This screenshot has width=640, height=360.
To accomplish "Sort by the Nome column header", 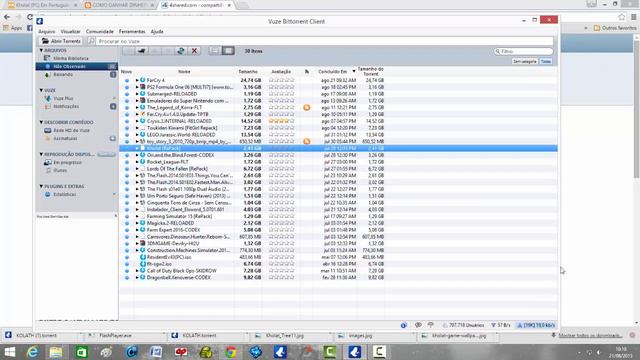I will (184, 72).
